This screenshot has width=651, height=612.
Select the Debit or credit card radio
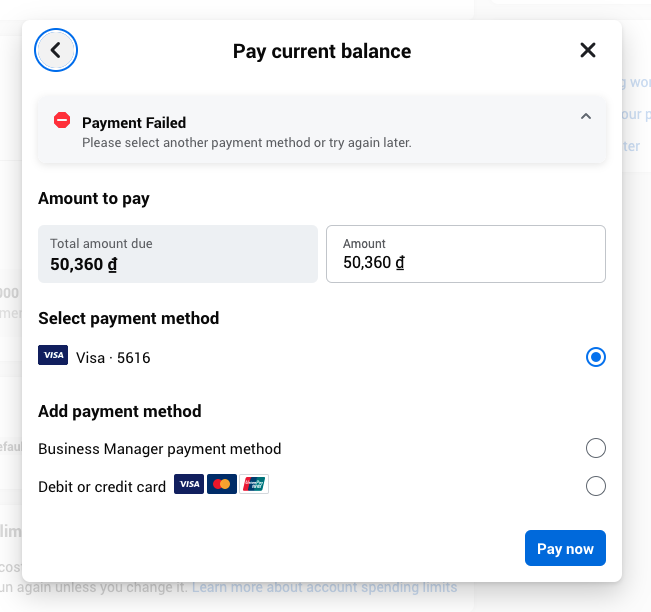(596, 486)
